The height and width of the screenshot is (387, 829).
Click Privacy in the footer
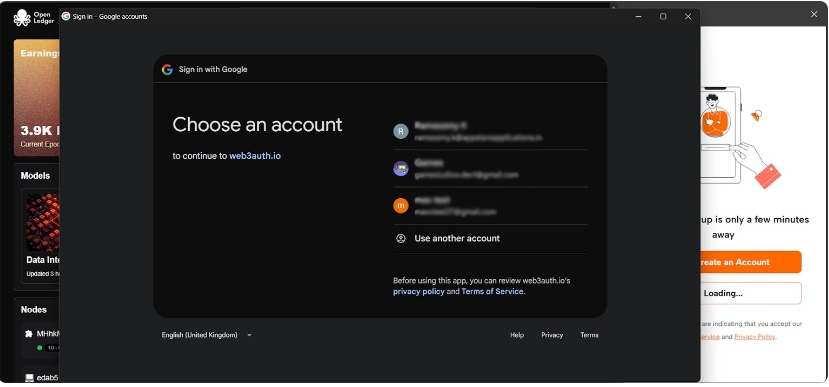click(552, 335)
